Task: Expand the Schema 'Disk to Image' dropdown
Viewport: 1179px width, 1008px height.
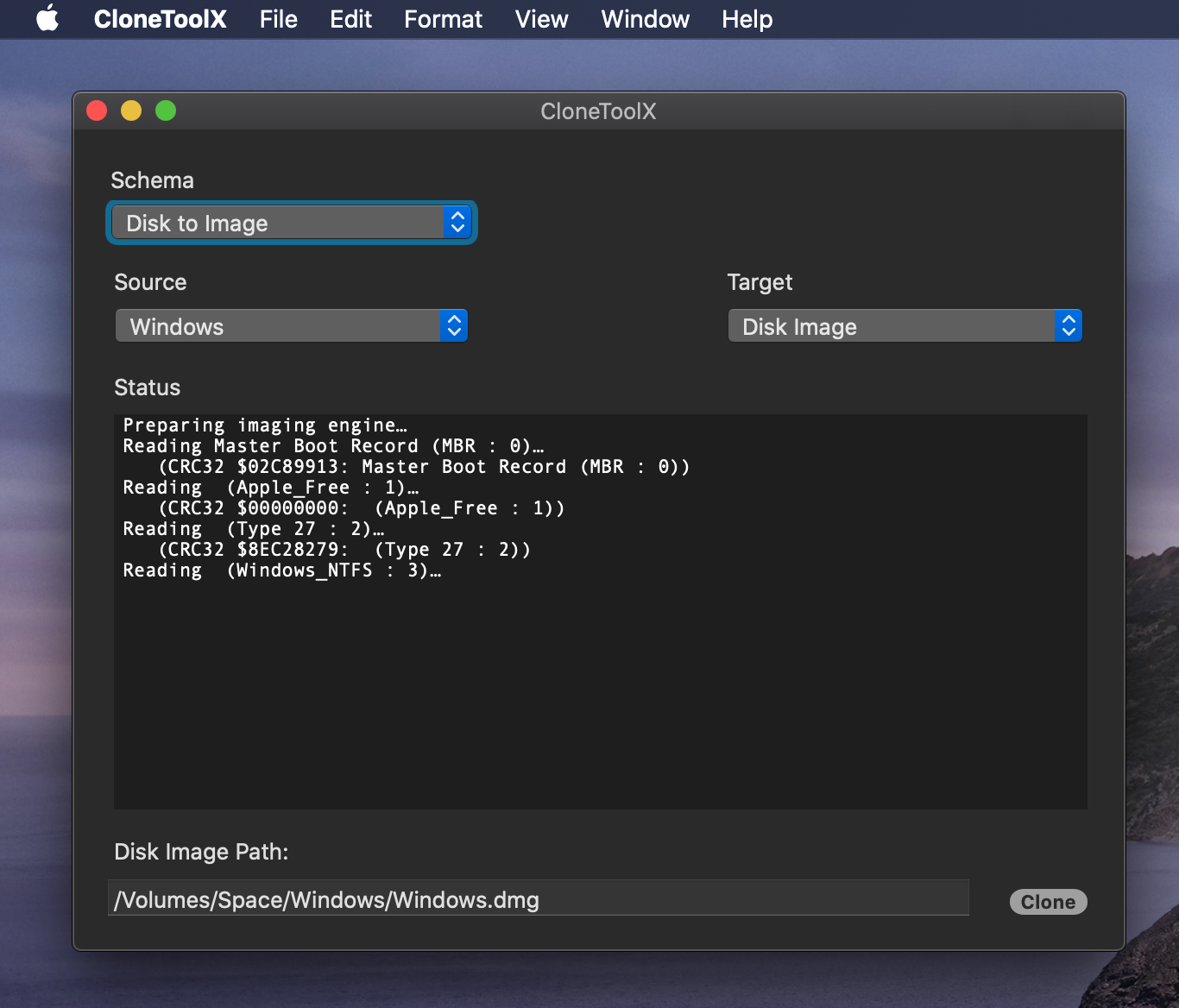Action: click(292, 223)
